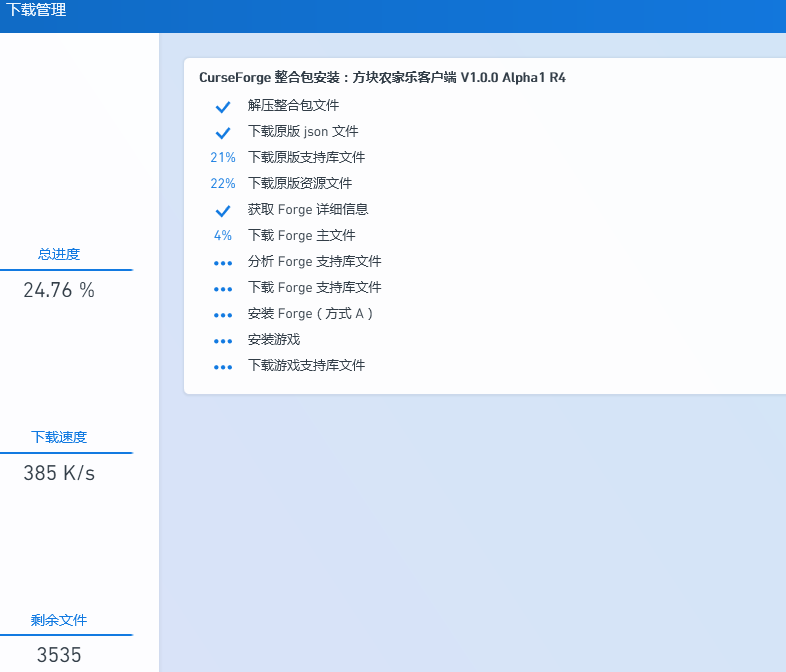Click the 21% progress value
The width and height of the screenshot is (786, 672).
(x=223, y=157)
